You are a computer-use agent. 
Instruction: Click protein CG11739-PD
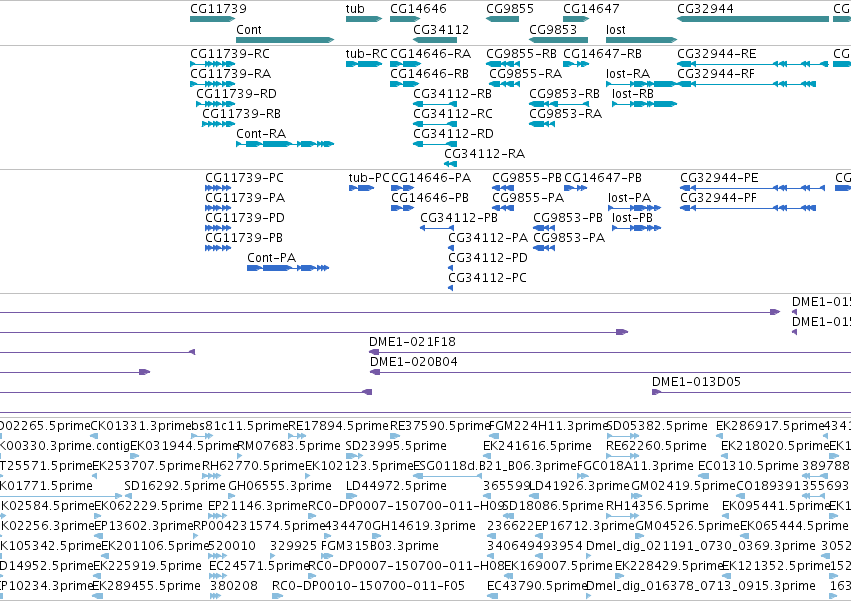[x=218, y=229]
